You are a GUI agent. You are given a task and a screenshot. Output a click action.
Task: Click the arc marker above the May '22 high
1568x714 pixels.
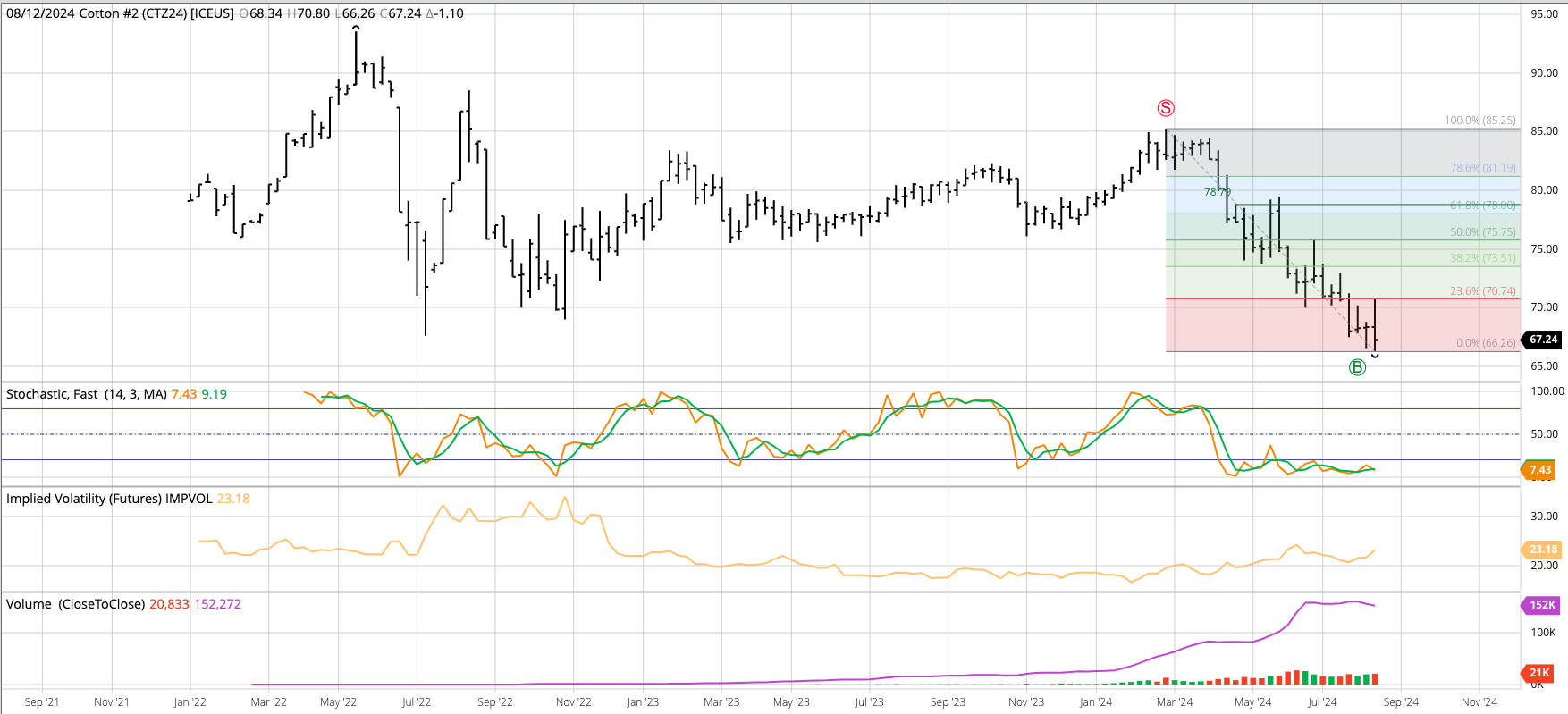coord(356,29)
